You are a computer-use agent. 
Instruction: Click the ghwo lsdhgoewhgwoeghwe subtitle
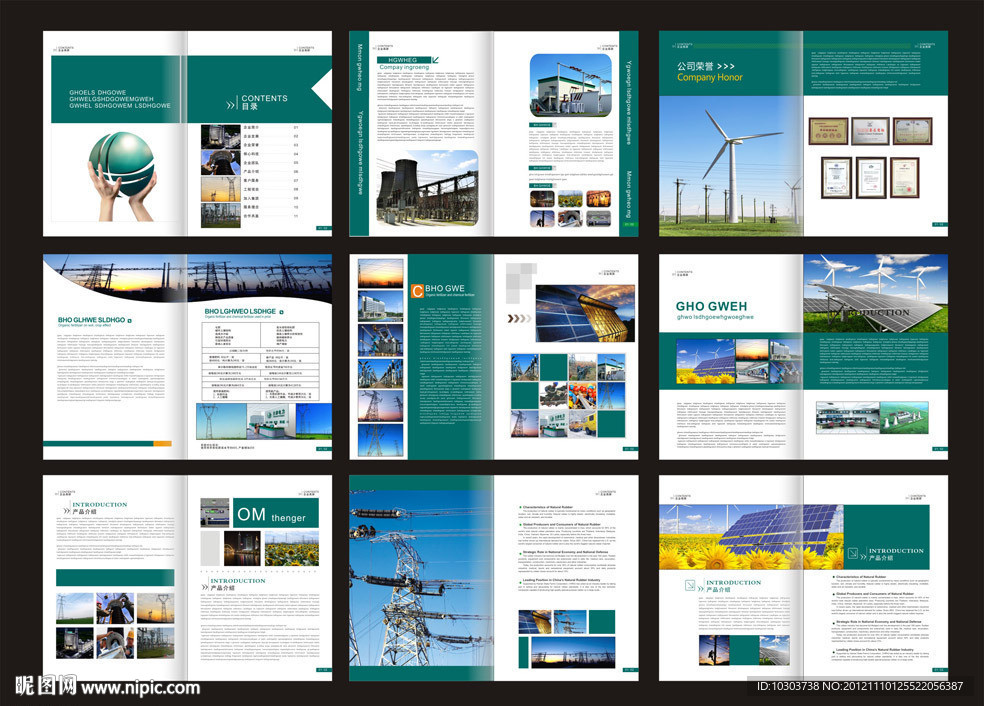point(715,317)
